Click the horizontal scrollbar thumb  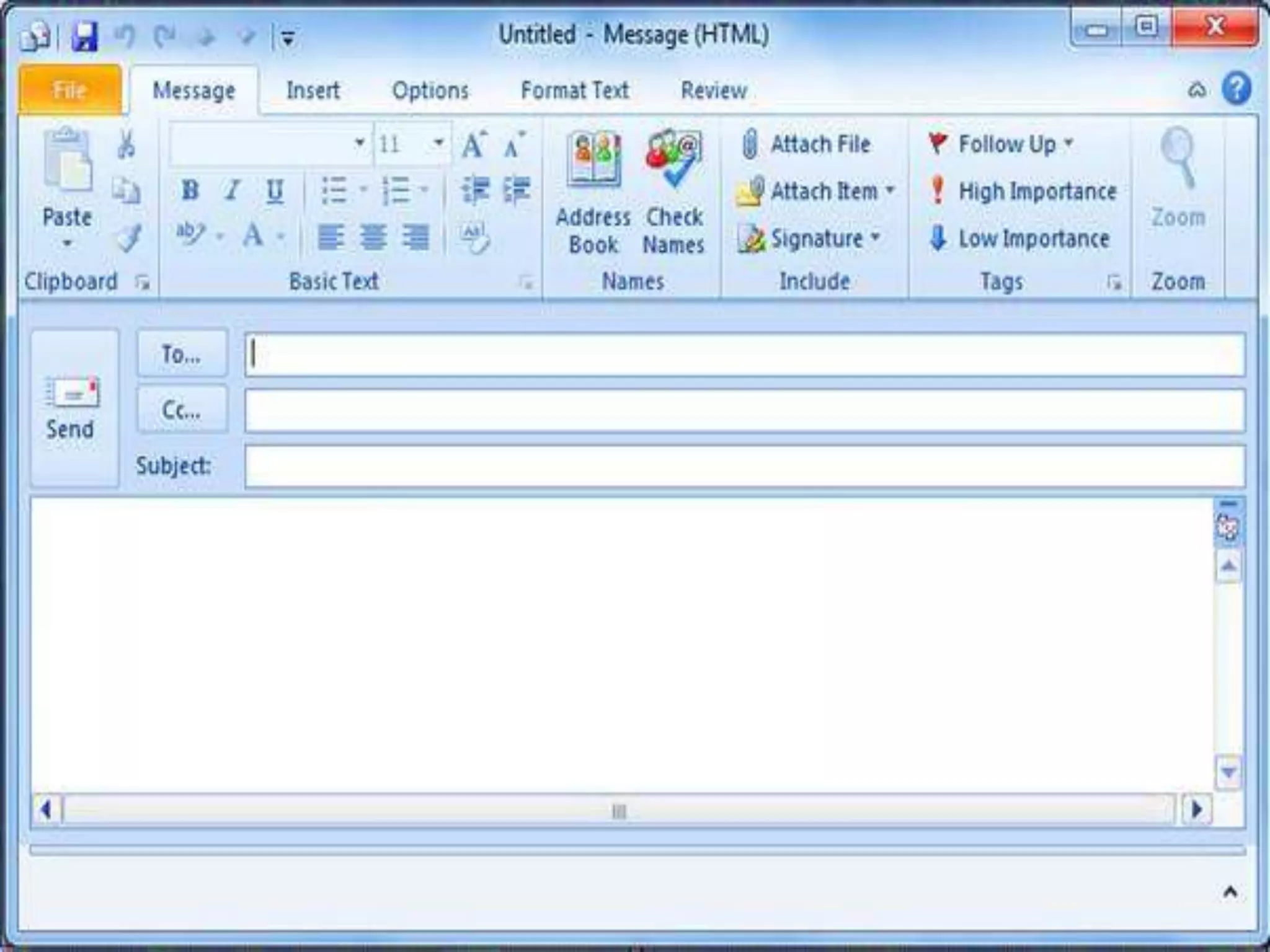(x=618, y=810)
